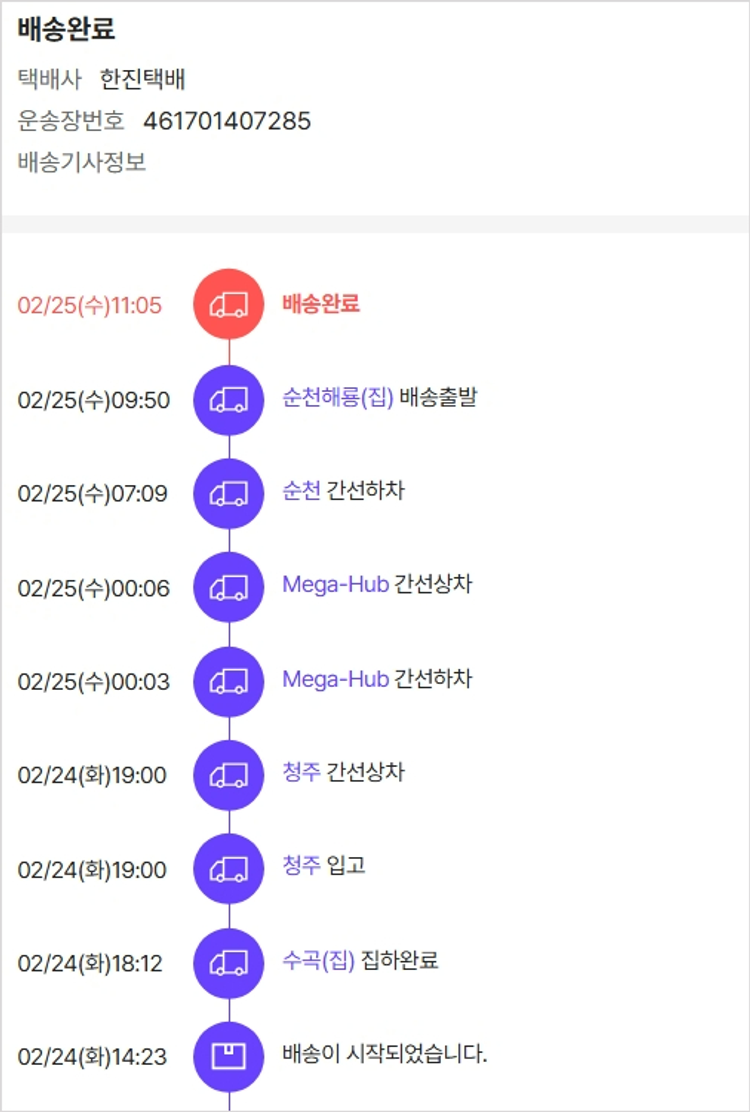The height and width of the screenshot is (1112, 750).
Task: Click Mega-Hub link in the 간선상차 row
Action: (x=335, y=585)
